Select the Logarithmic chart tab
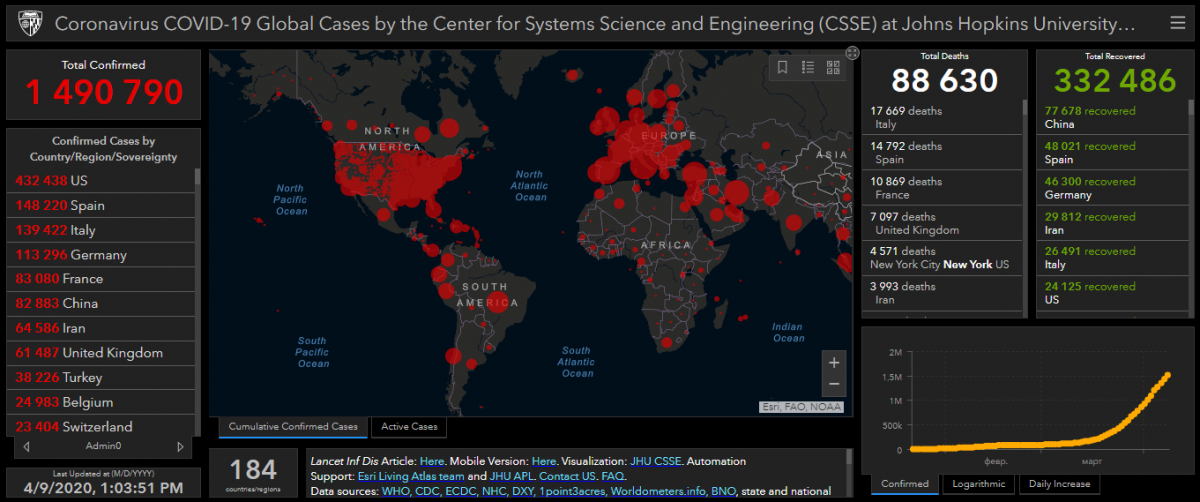 pyautogui.click(x=980, y=484)
